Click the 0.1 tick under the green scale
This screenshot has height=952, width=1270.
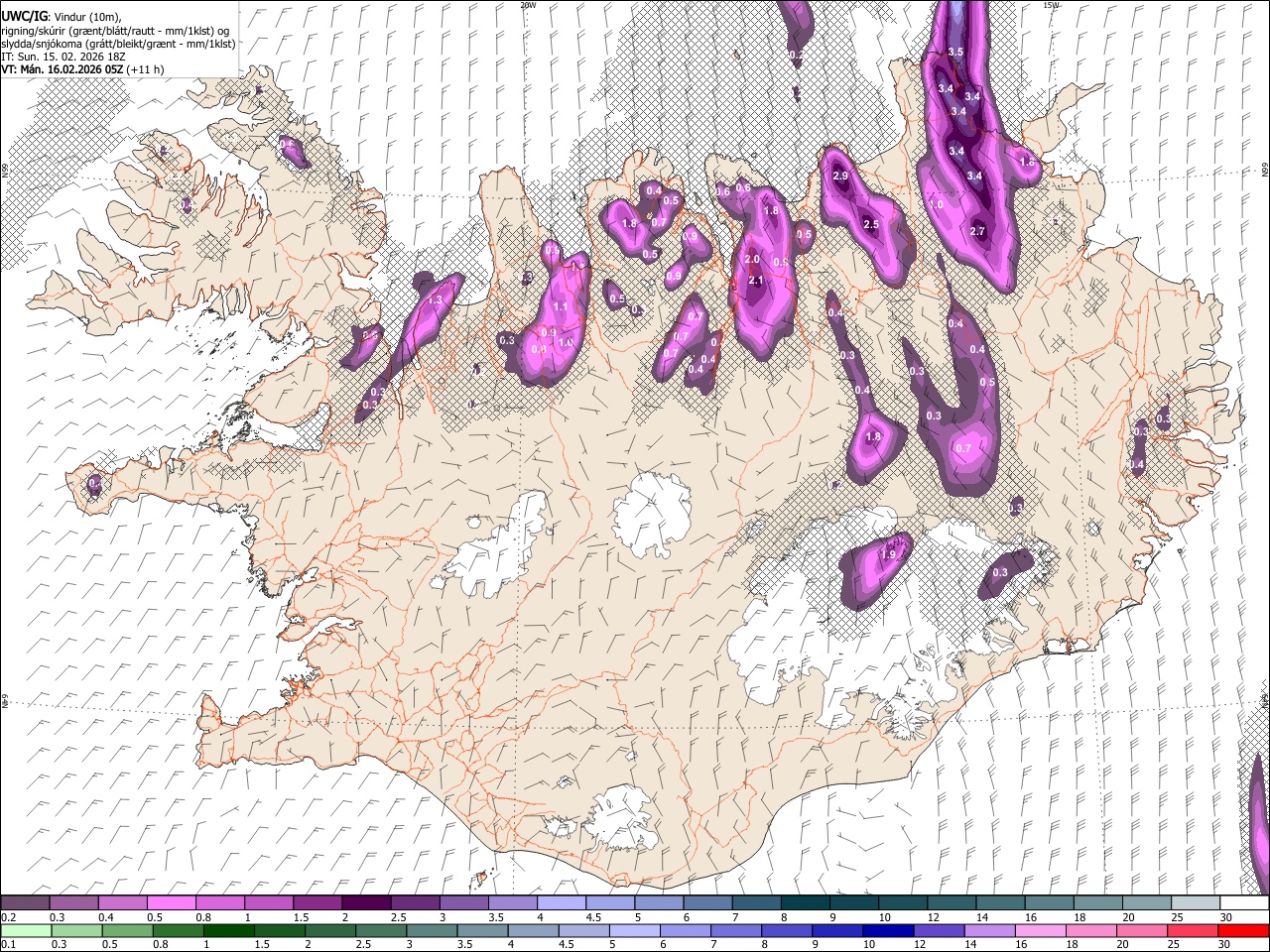pos(7,945)
